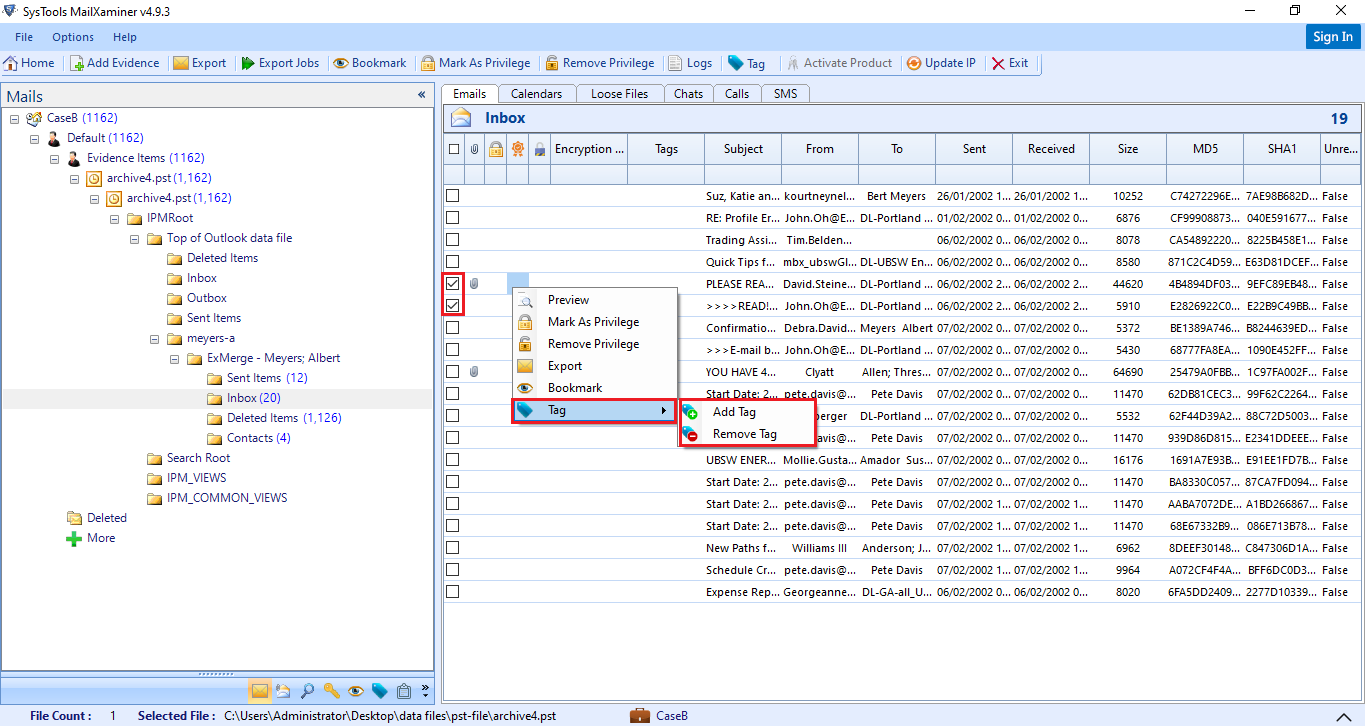Collapse the Top of Outlook data file node
The width and height of the screenshot is (1365, 726).
coord(134,238)
